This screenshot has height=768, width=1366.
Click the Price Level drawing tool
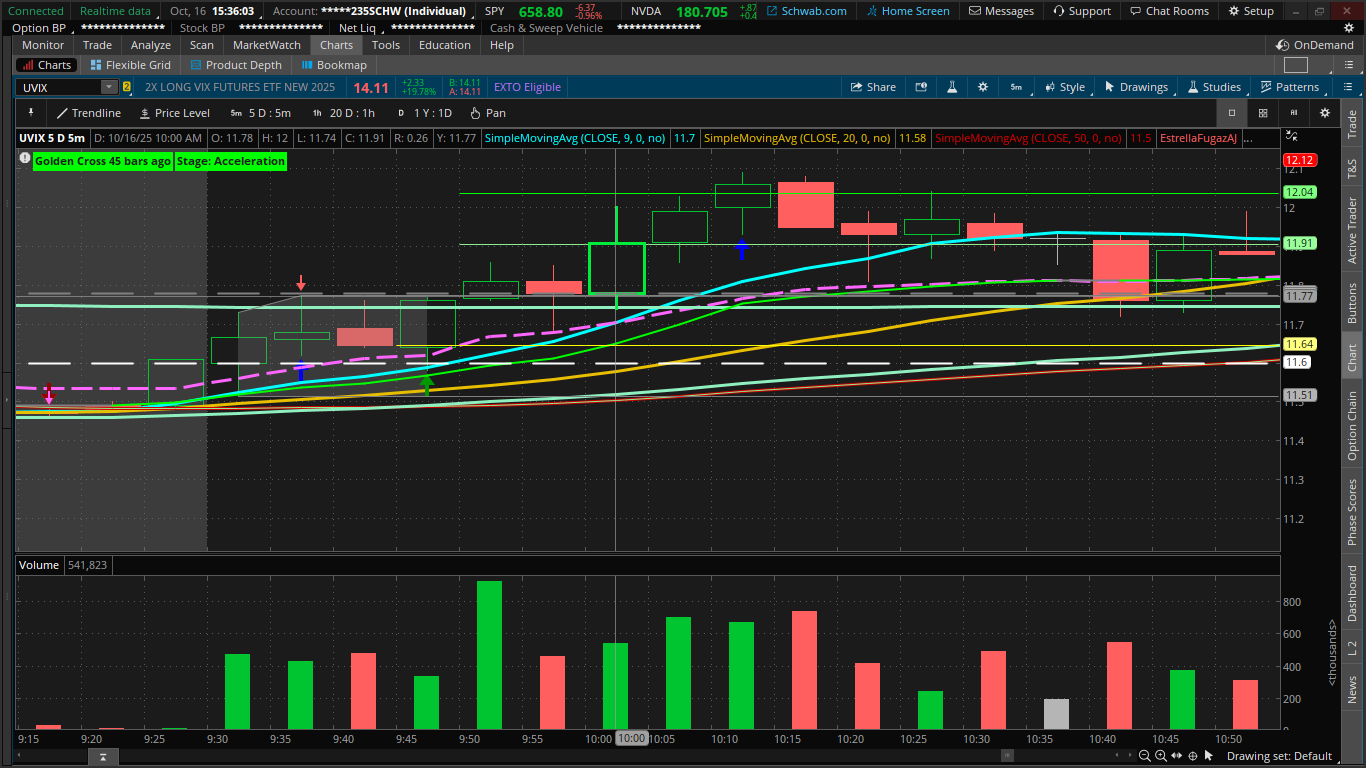pos(175,113)
